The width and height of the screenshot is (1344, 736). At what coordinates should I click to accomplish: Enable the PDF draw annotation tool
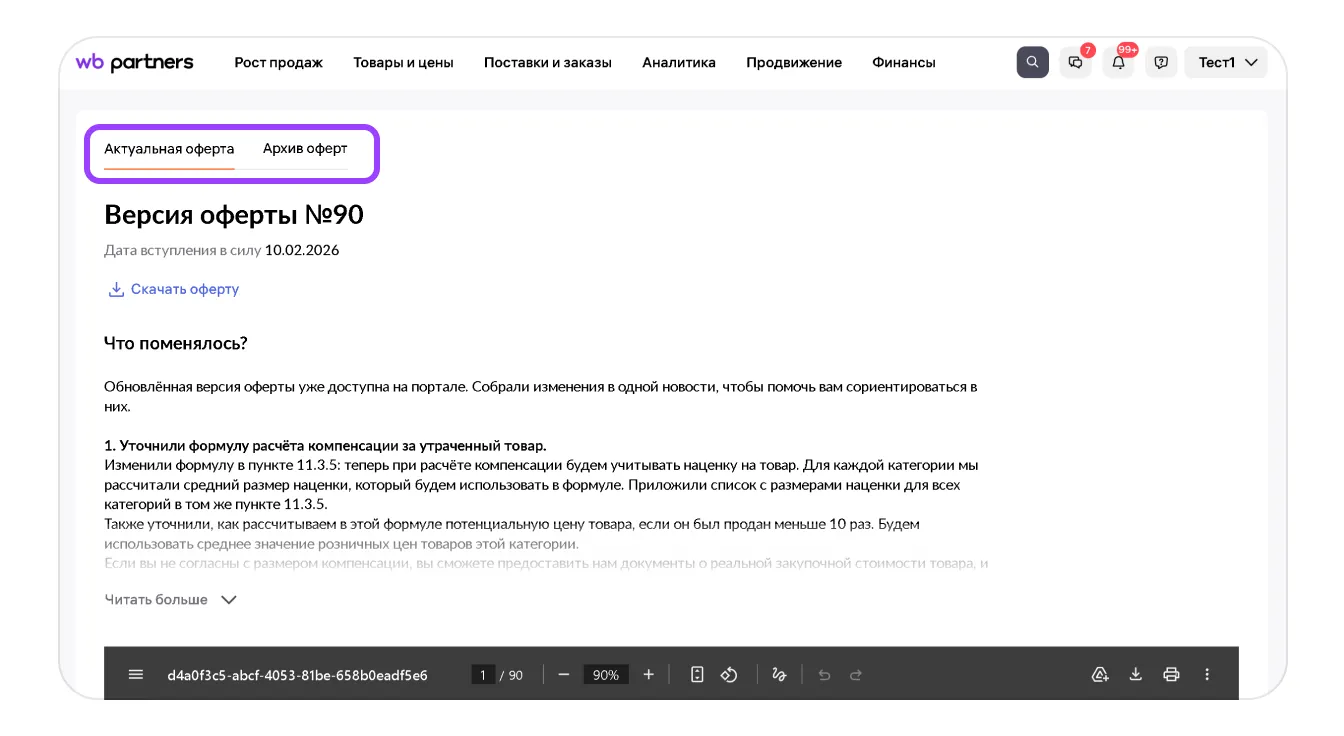tap(779, 675)
